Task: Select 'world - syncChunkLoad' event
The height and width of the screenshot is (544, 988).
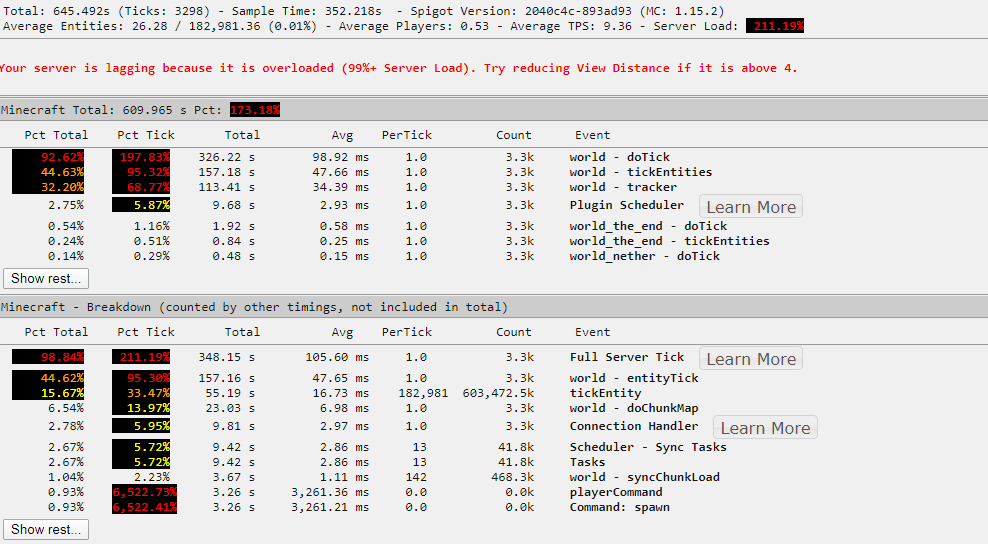Action: point(645,477)
